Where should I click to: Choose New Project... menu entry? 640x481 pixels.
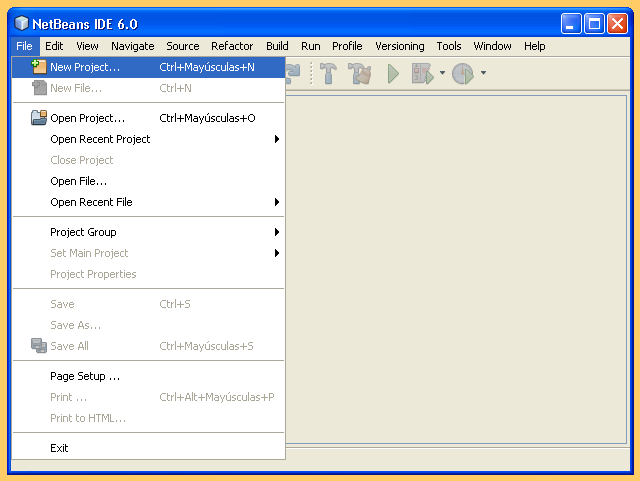click(148, 67)
